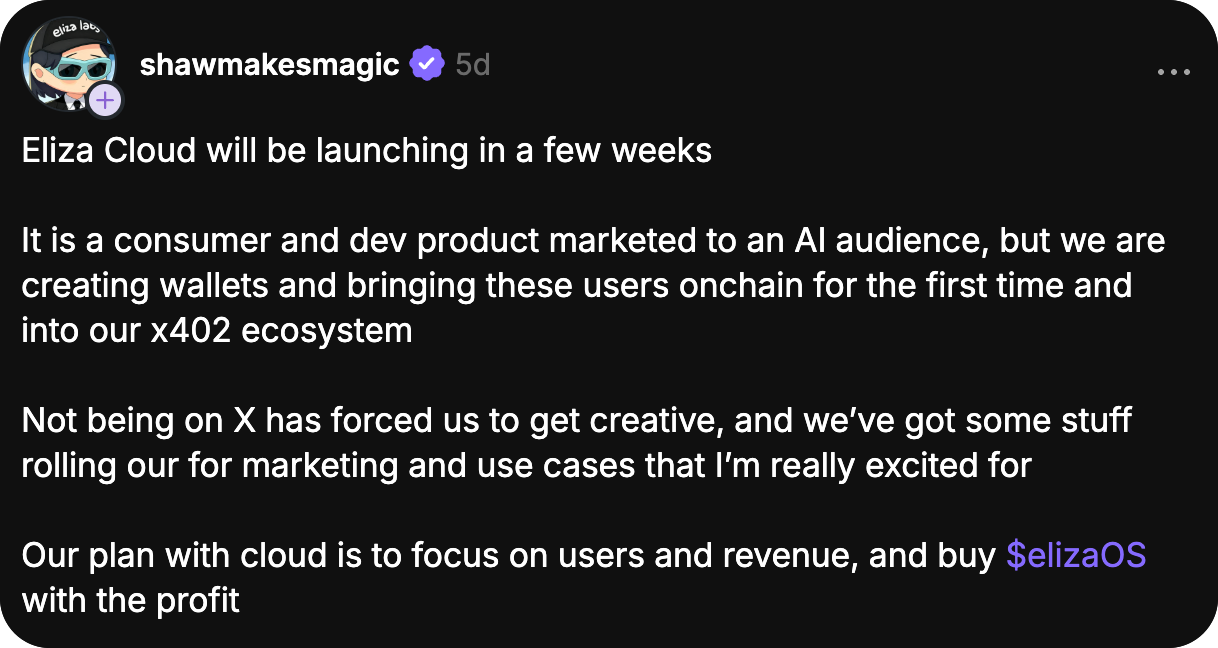This screenshot has width=1218, height=648.
Task: Click the line "into our x402 ecosystem"
Action: (x=217, y=331)
